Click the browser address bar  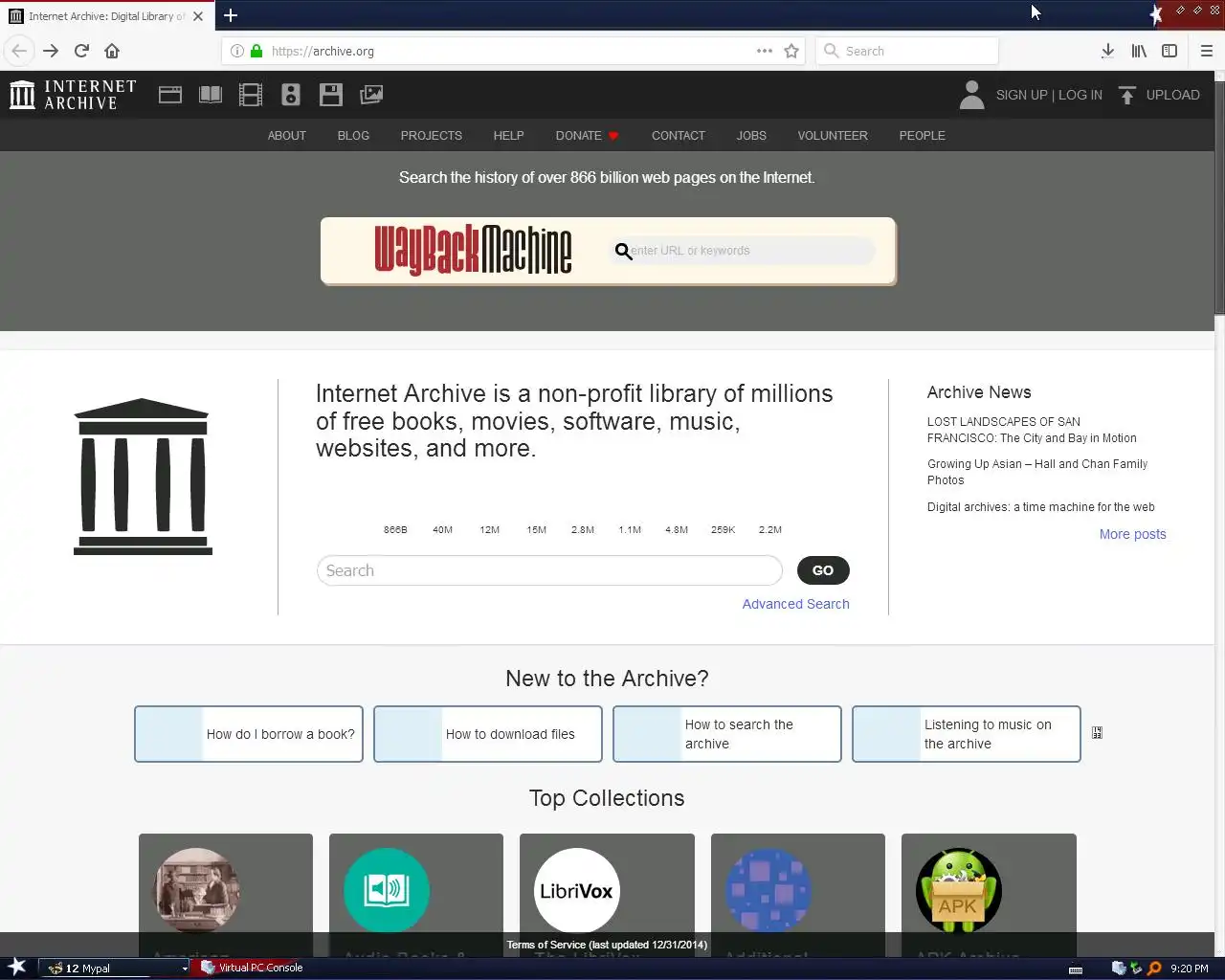click(x=512, y=51)
